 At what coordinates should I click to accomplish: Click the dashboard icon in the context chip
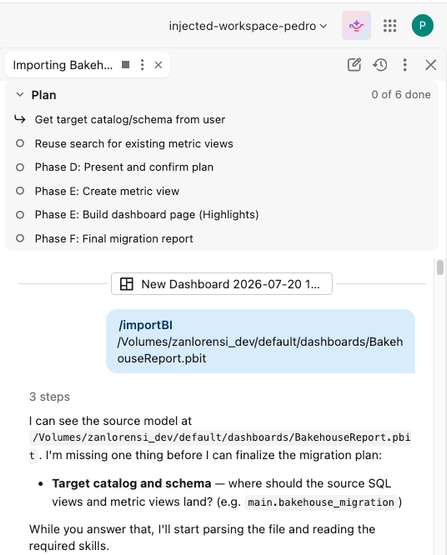(x=126, y=284)
